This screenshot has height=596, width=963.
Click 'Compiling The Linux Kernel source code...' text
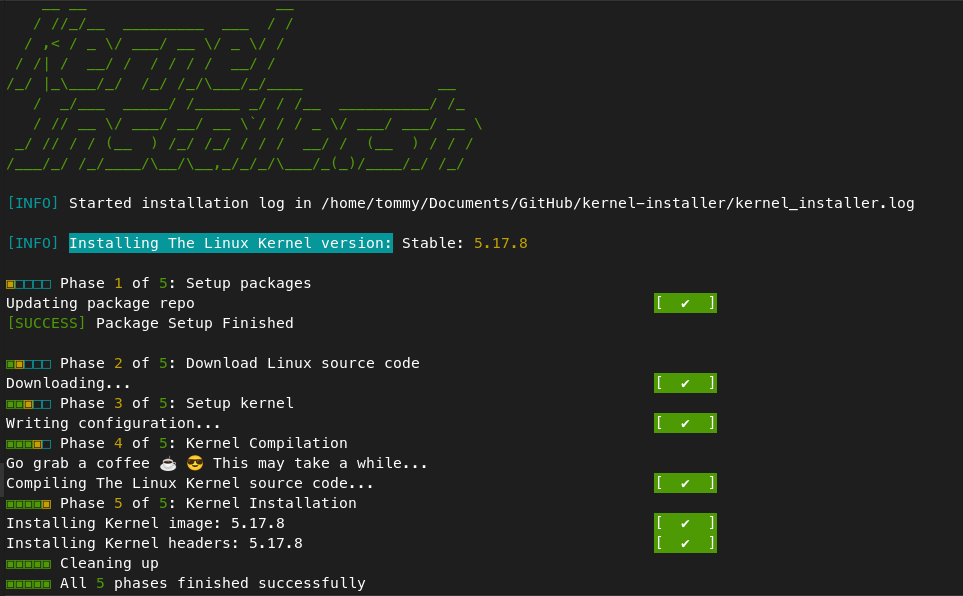pyautogui.click(x=190, y=484)
